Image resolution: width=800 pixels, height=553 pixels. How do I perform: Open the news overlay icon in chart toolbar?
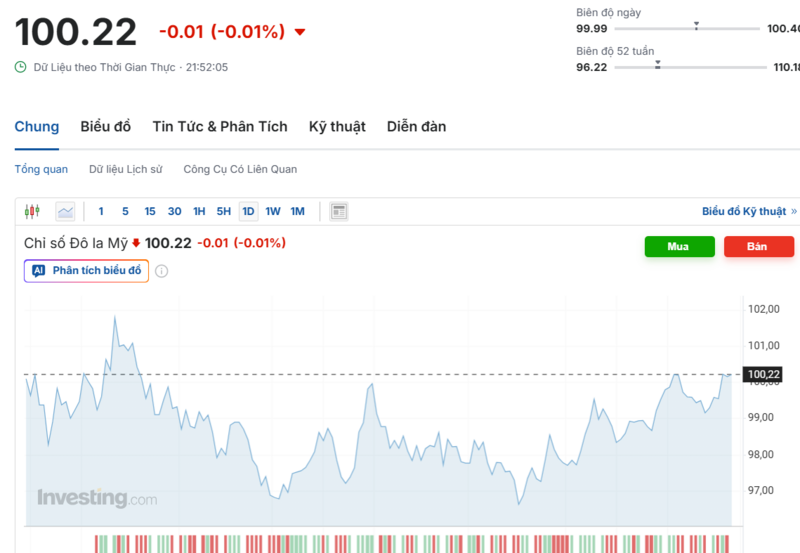pyautogui.click(x=339, y=211)
